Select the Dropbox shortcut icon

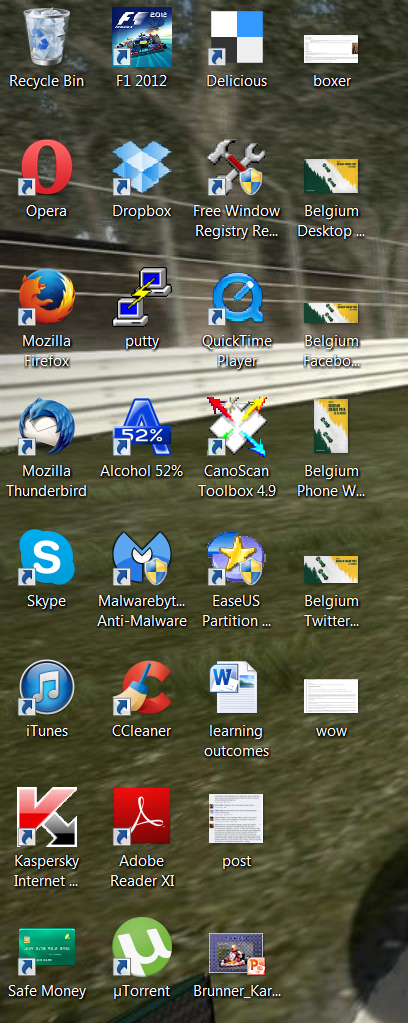142,168
